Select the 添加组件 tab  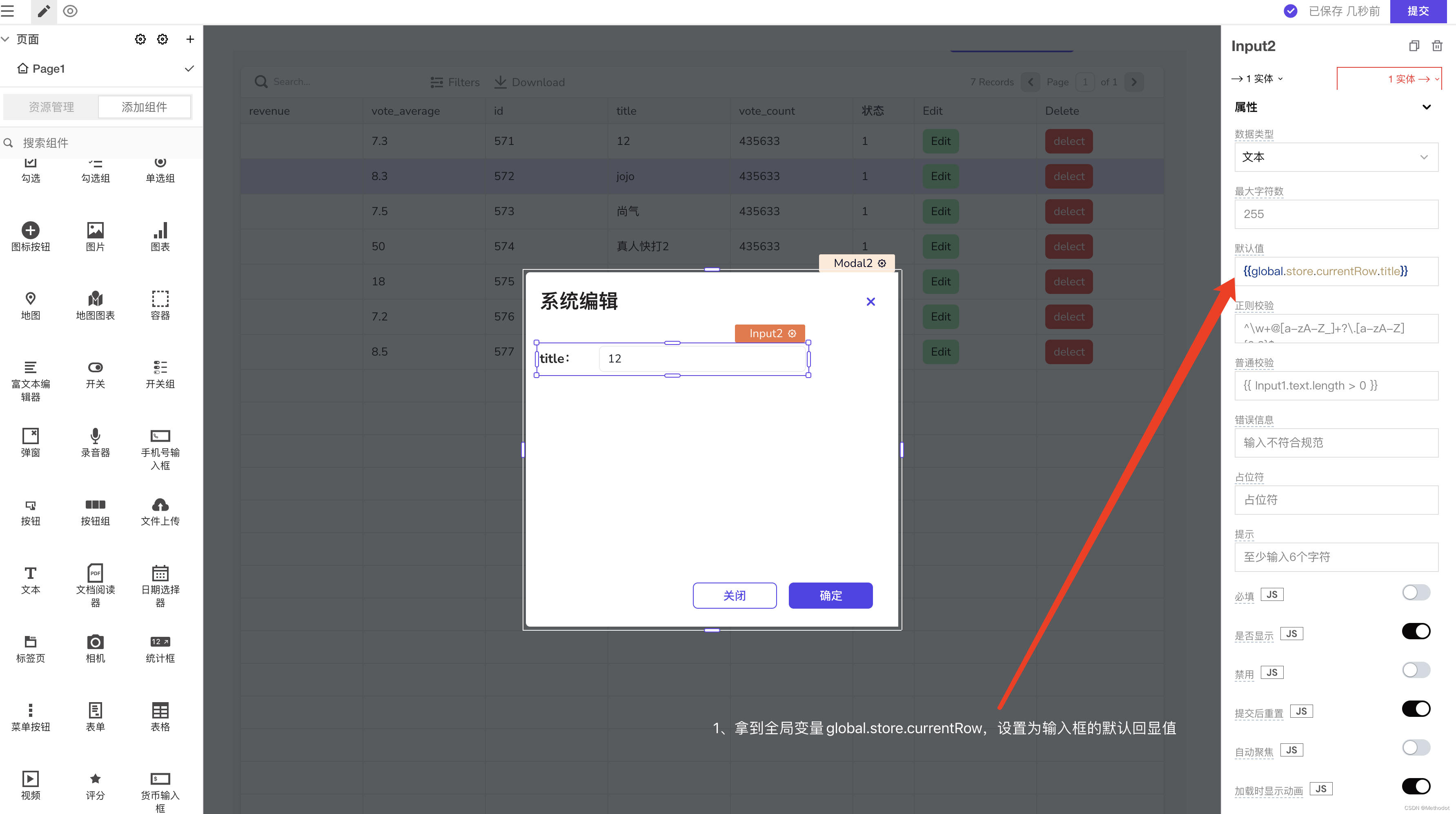tap(144, 107)
